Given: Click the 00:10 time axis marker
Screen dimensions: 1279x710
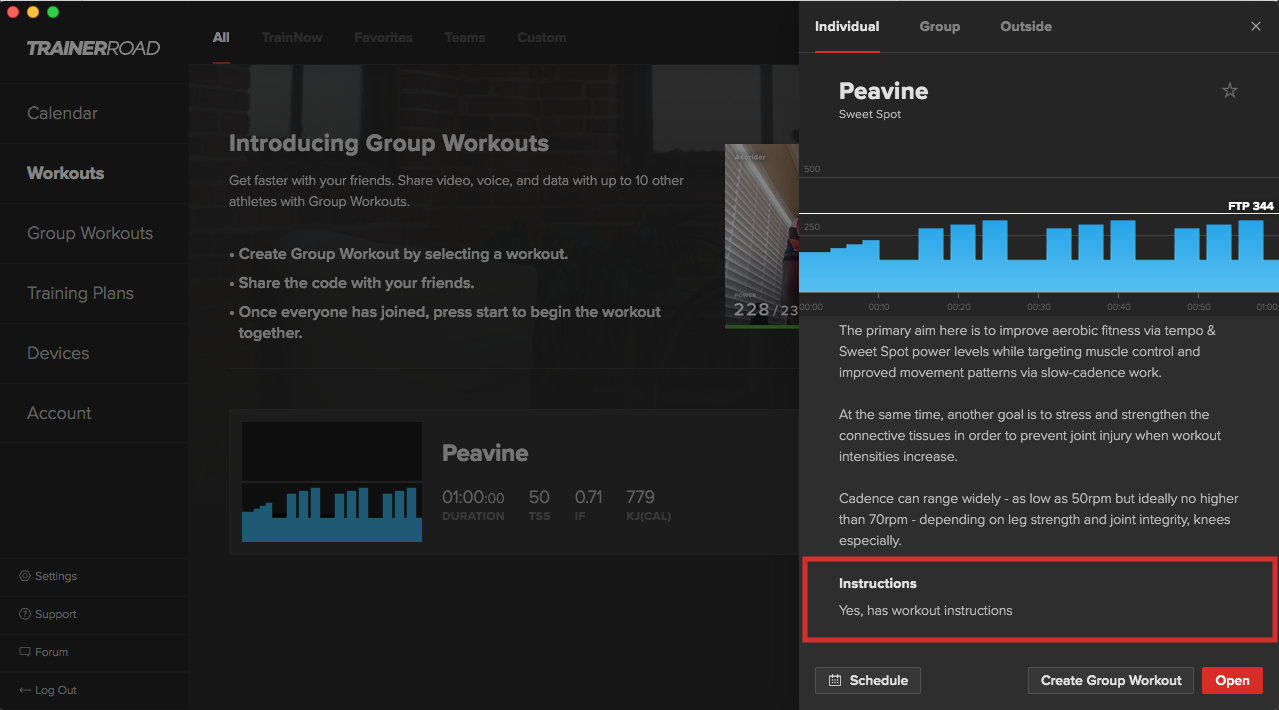Looking at the screenshot, I should tap(879, 307).
